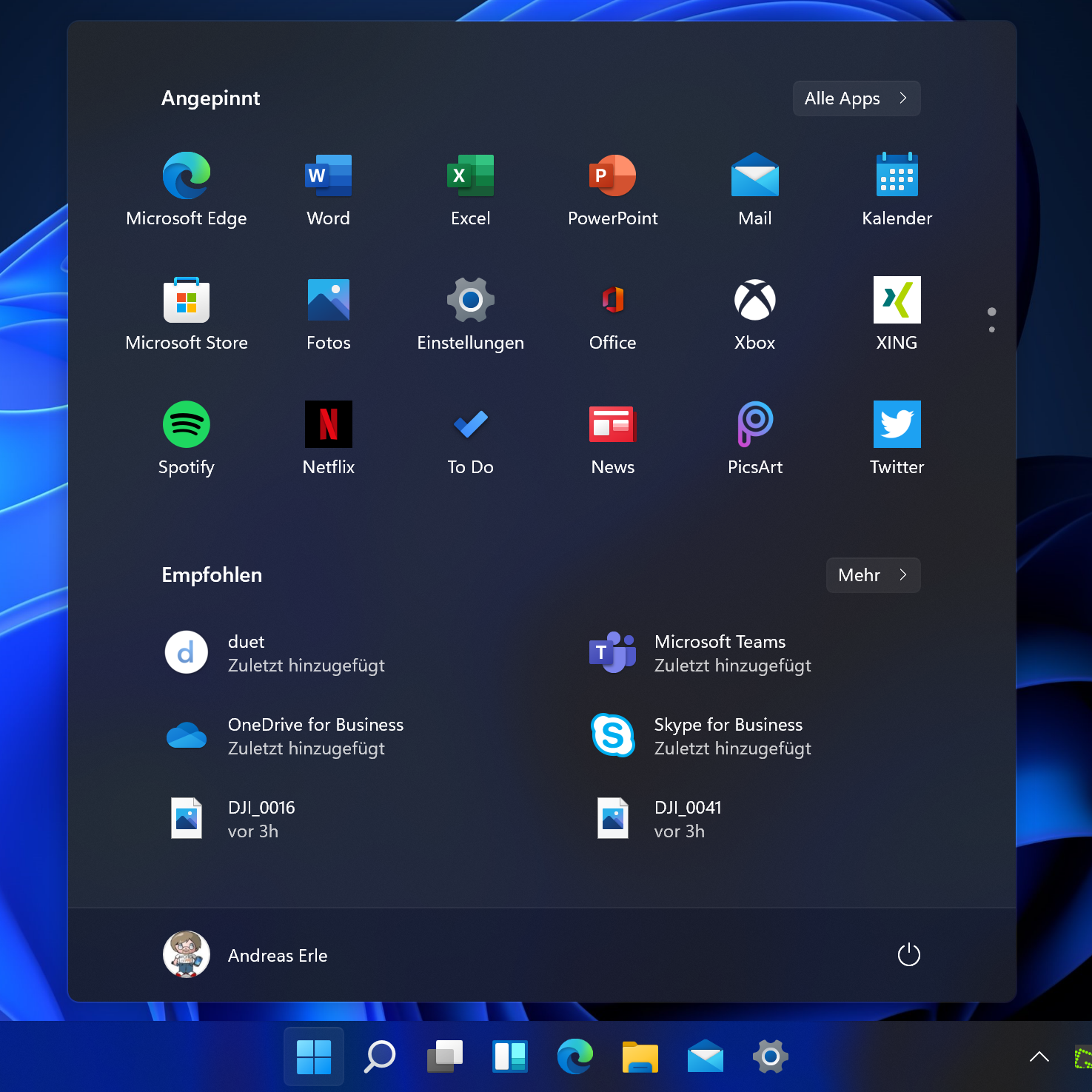Image resolution: width=1092 pixels, height=1092 pixels.
Task: Show all apps via Alle Apps button
Action: (x=857, y=98)
